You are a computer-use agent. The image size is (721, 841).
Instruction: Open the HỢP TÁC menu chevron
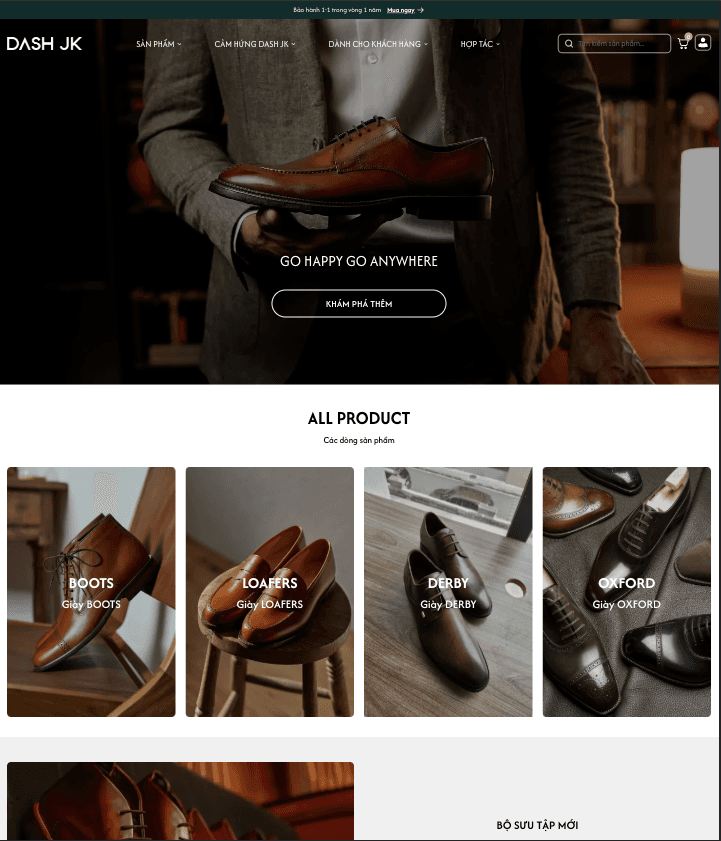(498, 44)
